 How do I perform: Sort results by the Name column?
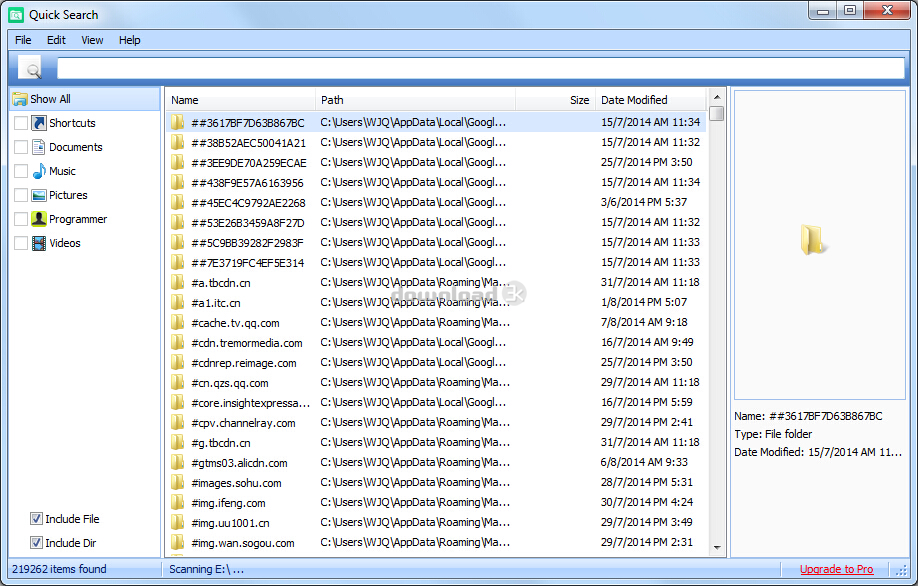pos(241,100)
